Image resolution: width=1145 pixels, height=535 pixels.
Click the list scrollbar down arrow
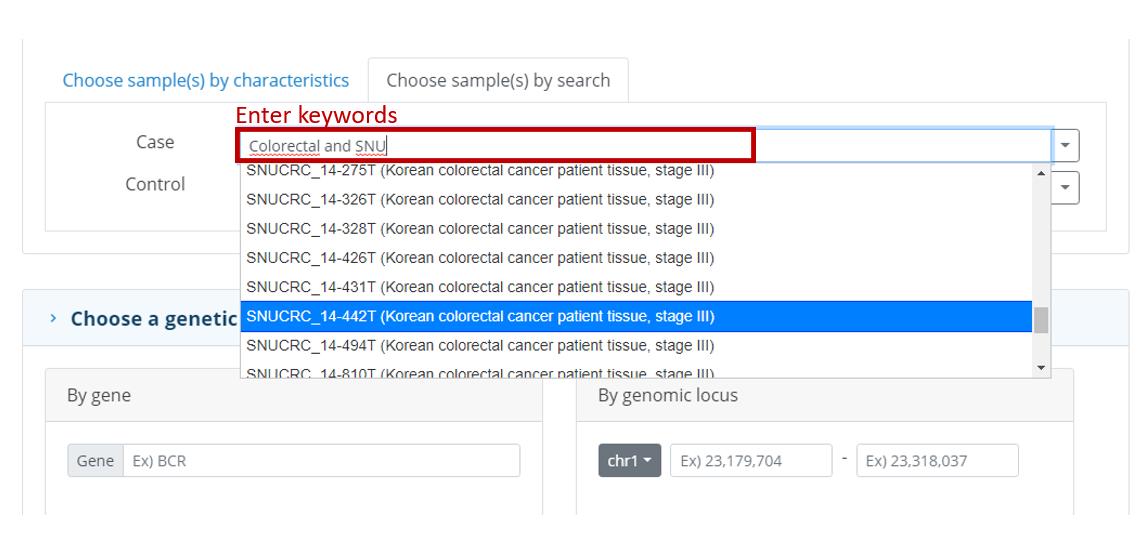click(1041, 368)
